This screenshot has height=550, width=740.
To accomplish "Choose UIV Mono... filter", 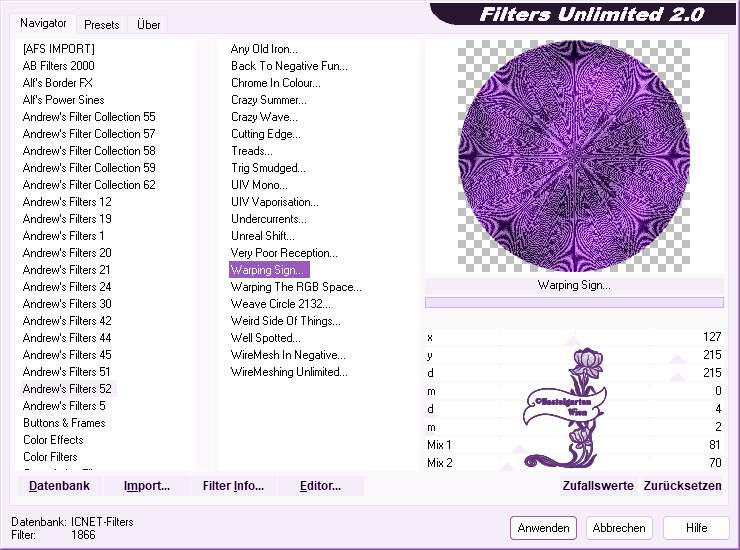I will pos(259,185).
